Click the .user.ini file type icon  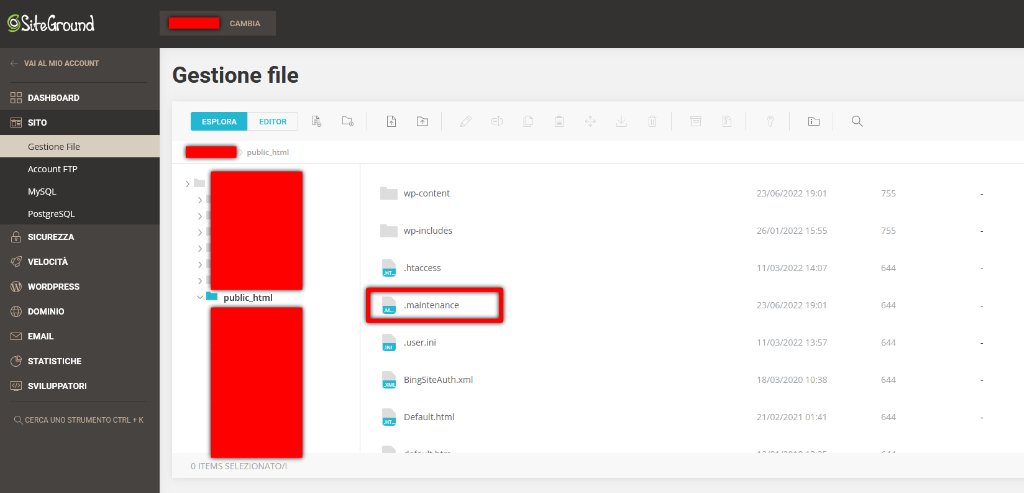pos(389,342)
